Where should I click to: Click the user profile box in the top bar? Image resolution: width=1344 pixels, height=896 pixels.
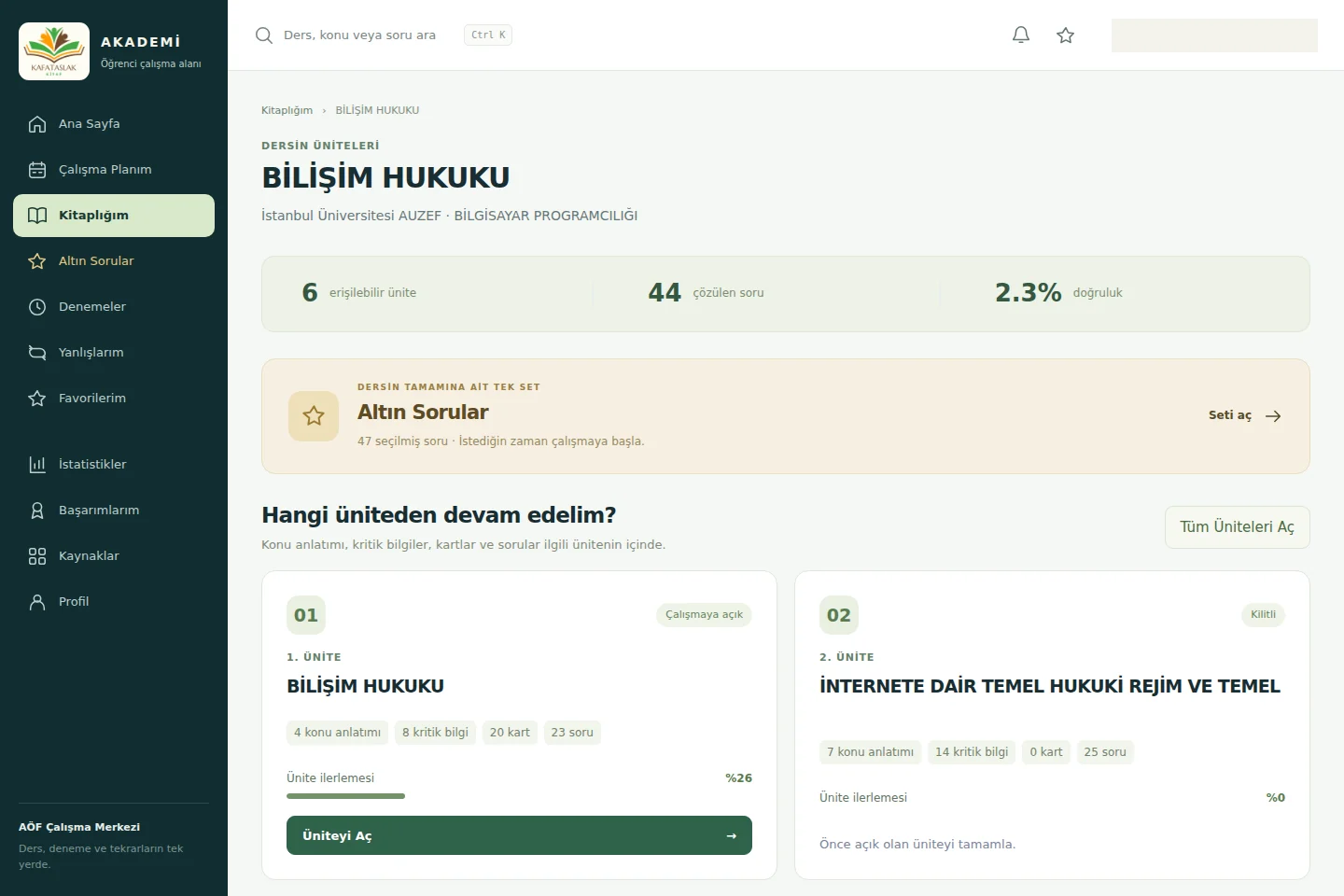click(x=1214, y=35)
